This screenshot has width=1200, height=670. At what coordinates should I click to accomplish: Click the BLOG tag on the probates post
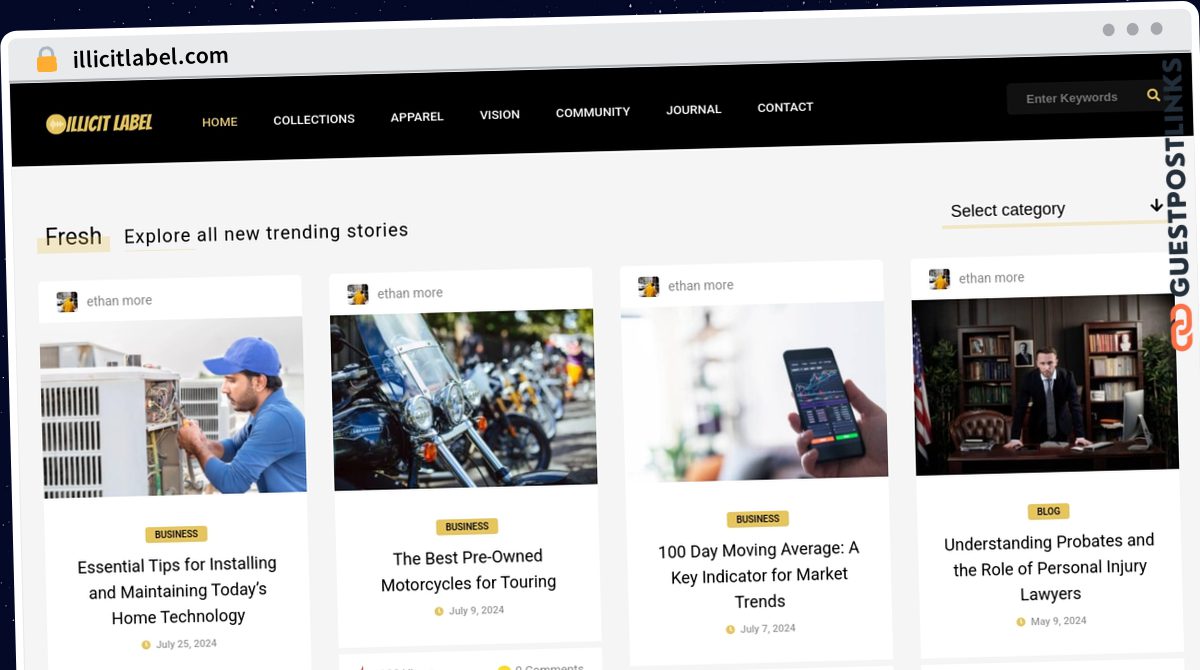pos(1048,511)
